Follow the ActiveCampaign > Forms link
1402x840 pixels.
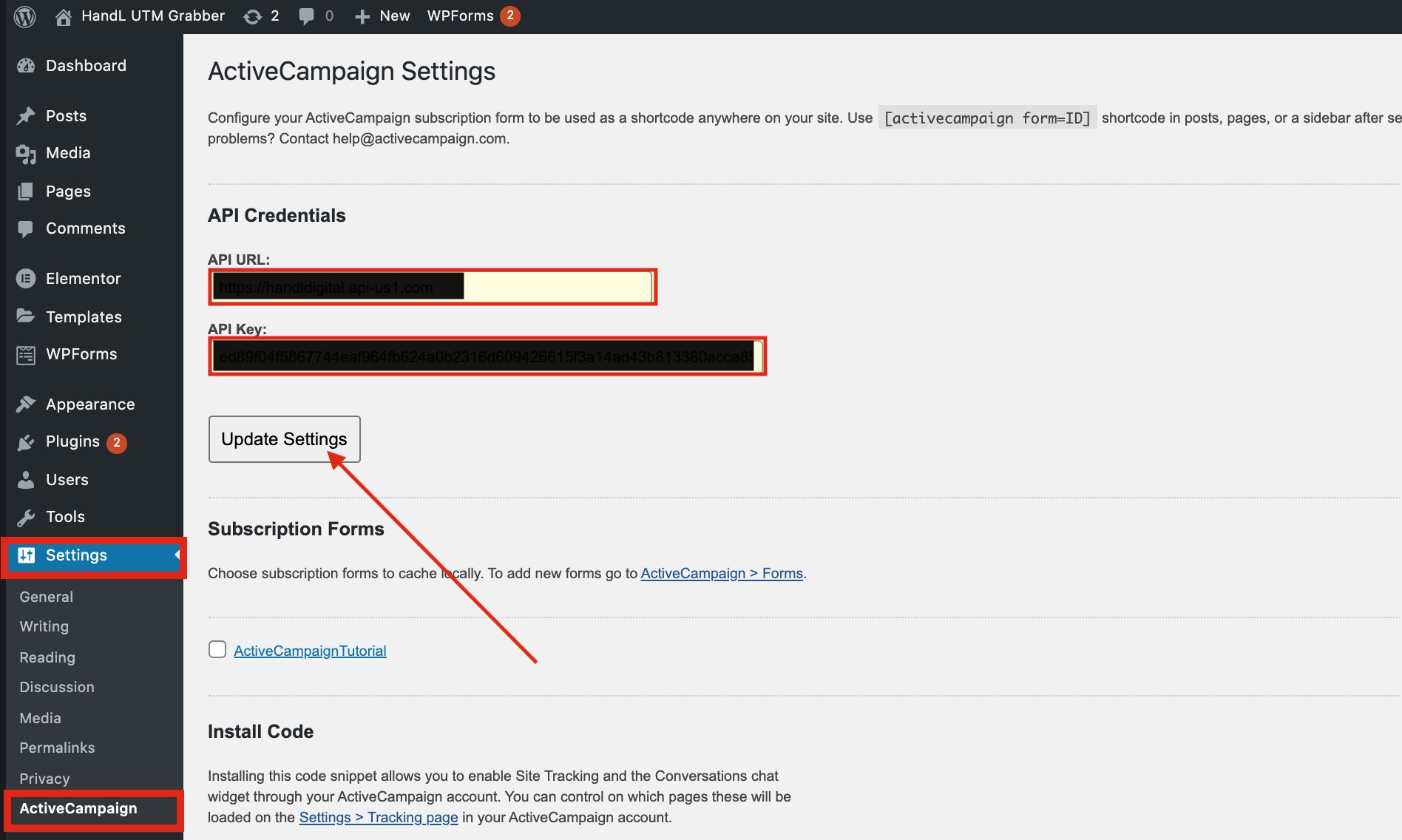coord(721,573)
